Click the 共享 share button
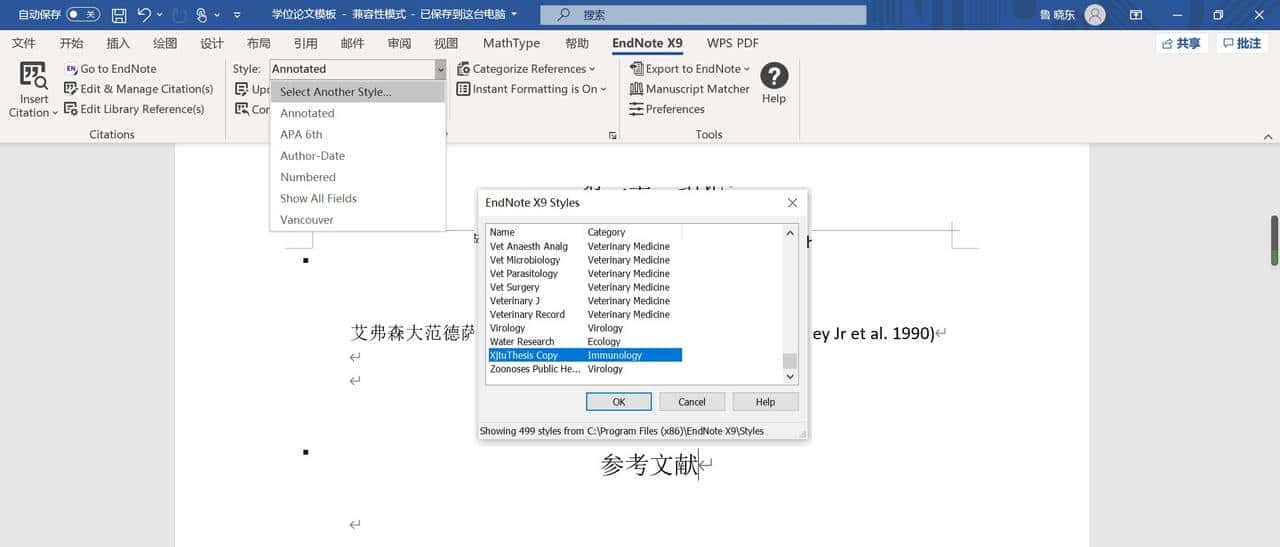Screen dimensions: 1280x547 tap(1181, 43)
